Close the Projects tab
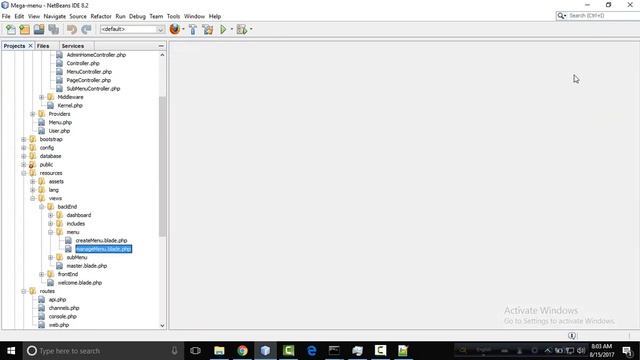 click(x=30, y=46)
